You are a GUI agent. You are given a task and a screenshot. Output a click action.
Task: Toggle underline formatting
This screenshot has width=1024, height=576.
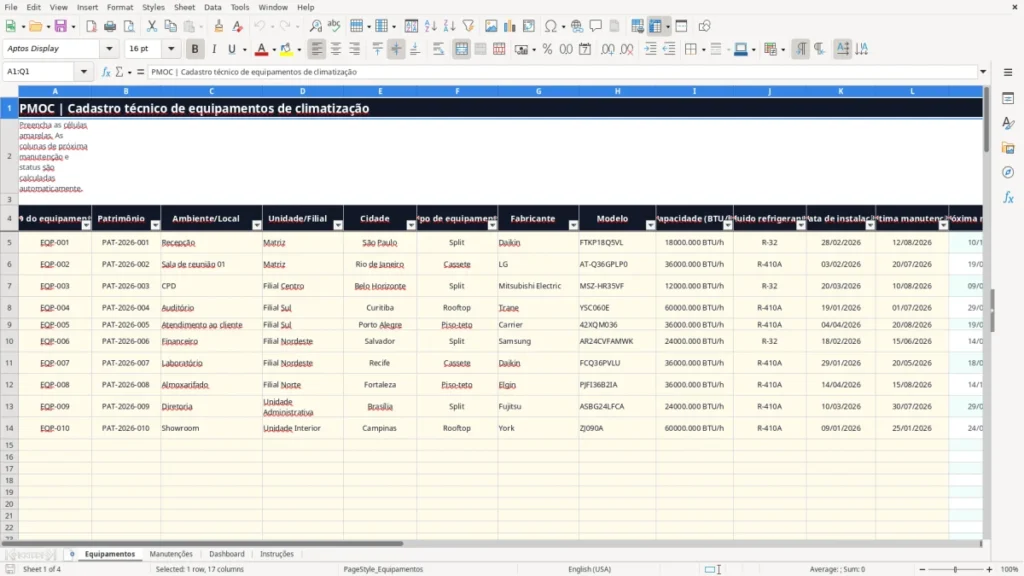[231, 49]
